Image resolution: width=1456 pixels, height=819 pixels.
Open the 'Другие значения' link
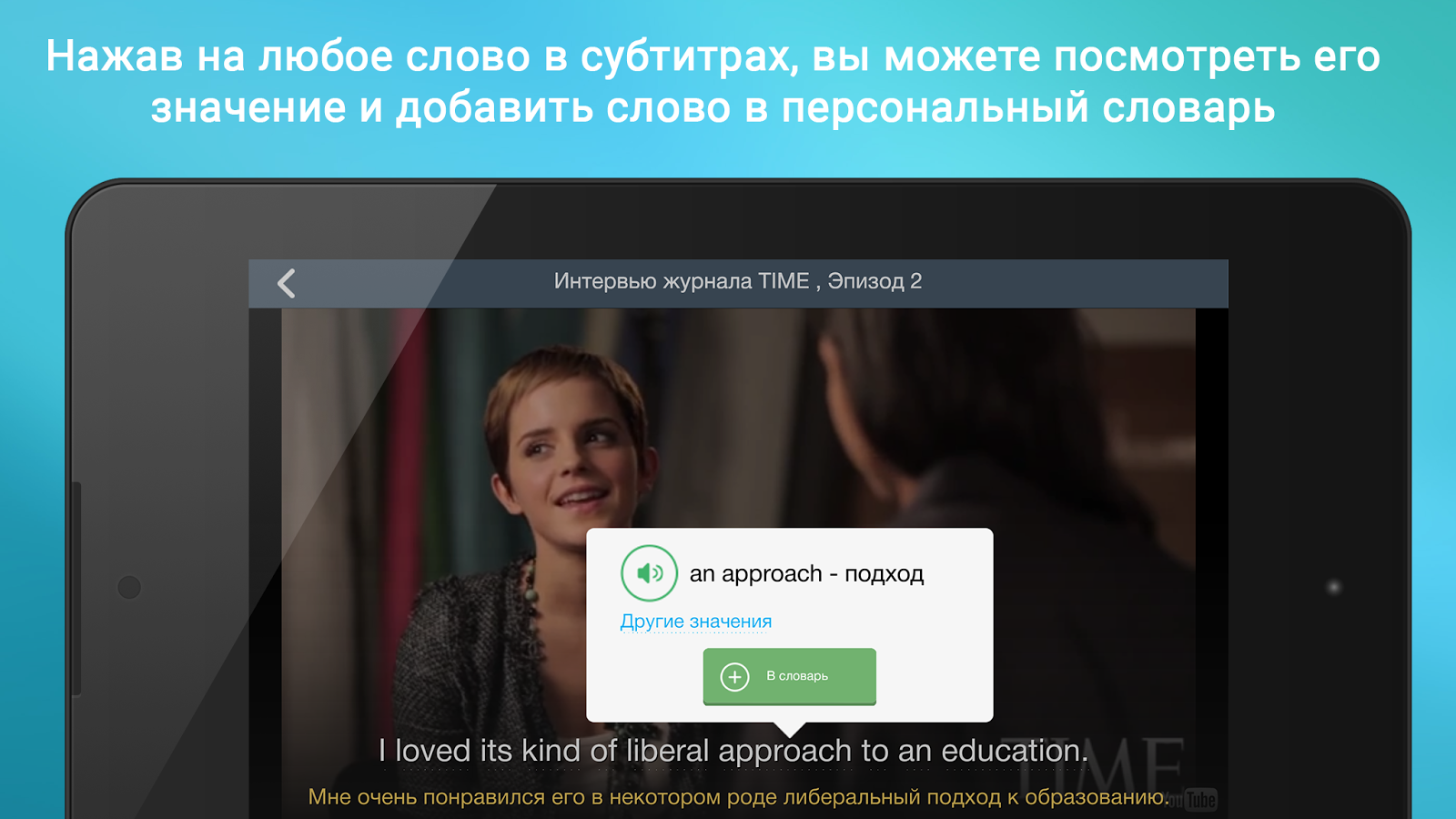[696, 622]
